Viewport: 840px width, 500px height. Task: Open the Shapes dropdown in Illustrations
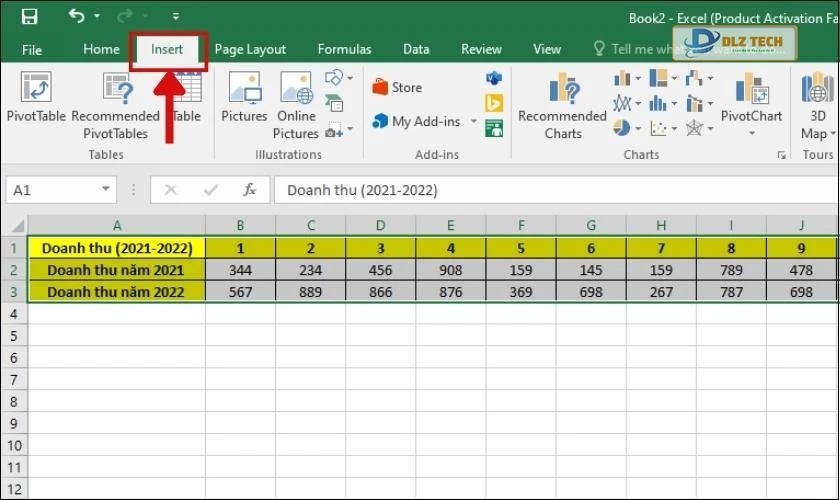(x=348, y=78)
